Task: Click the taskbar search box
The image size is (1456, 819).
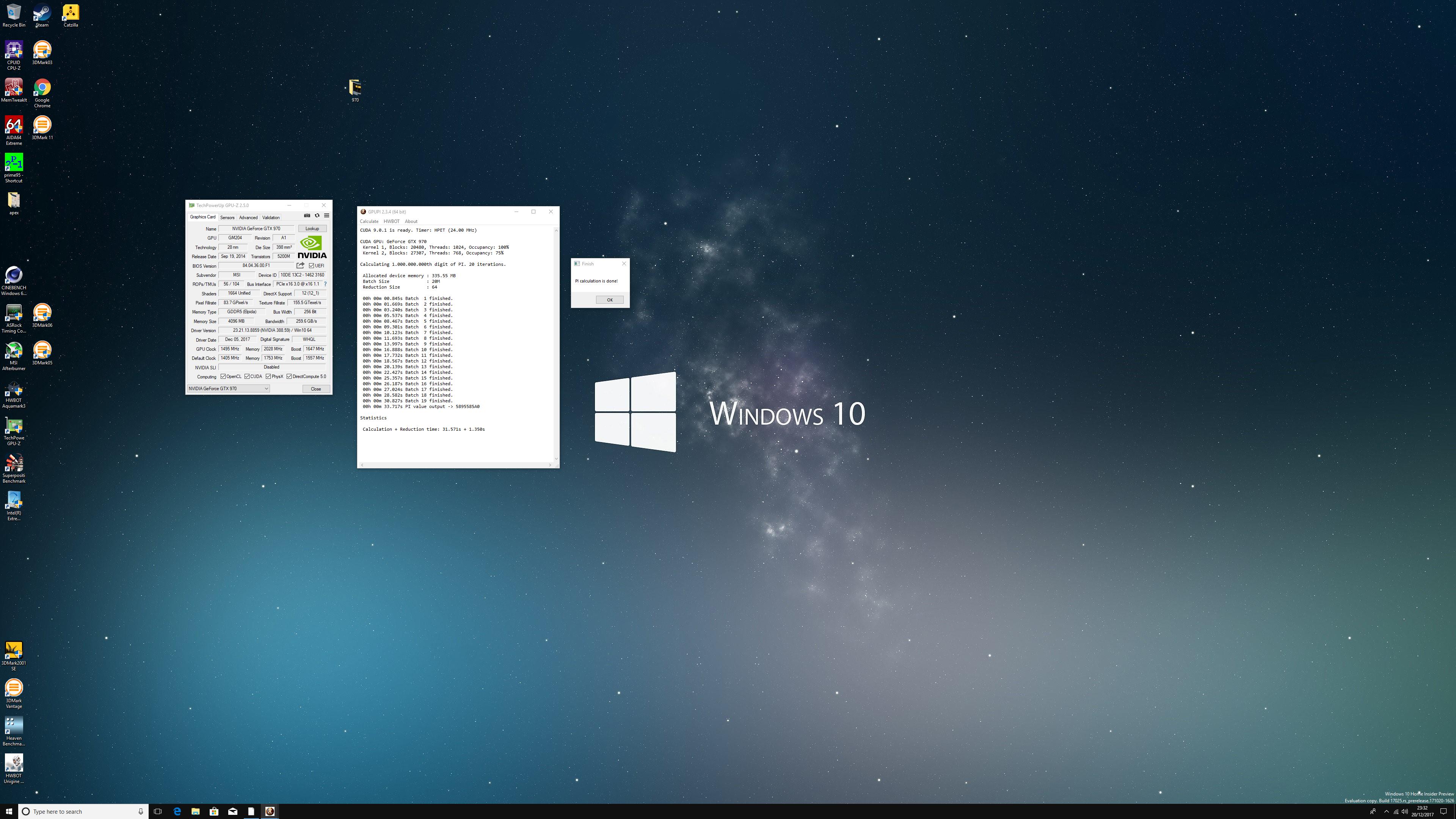Action: point(84,811)
